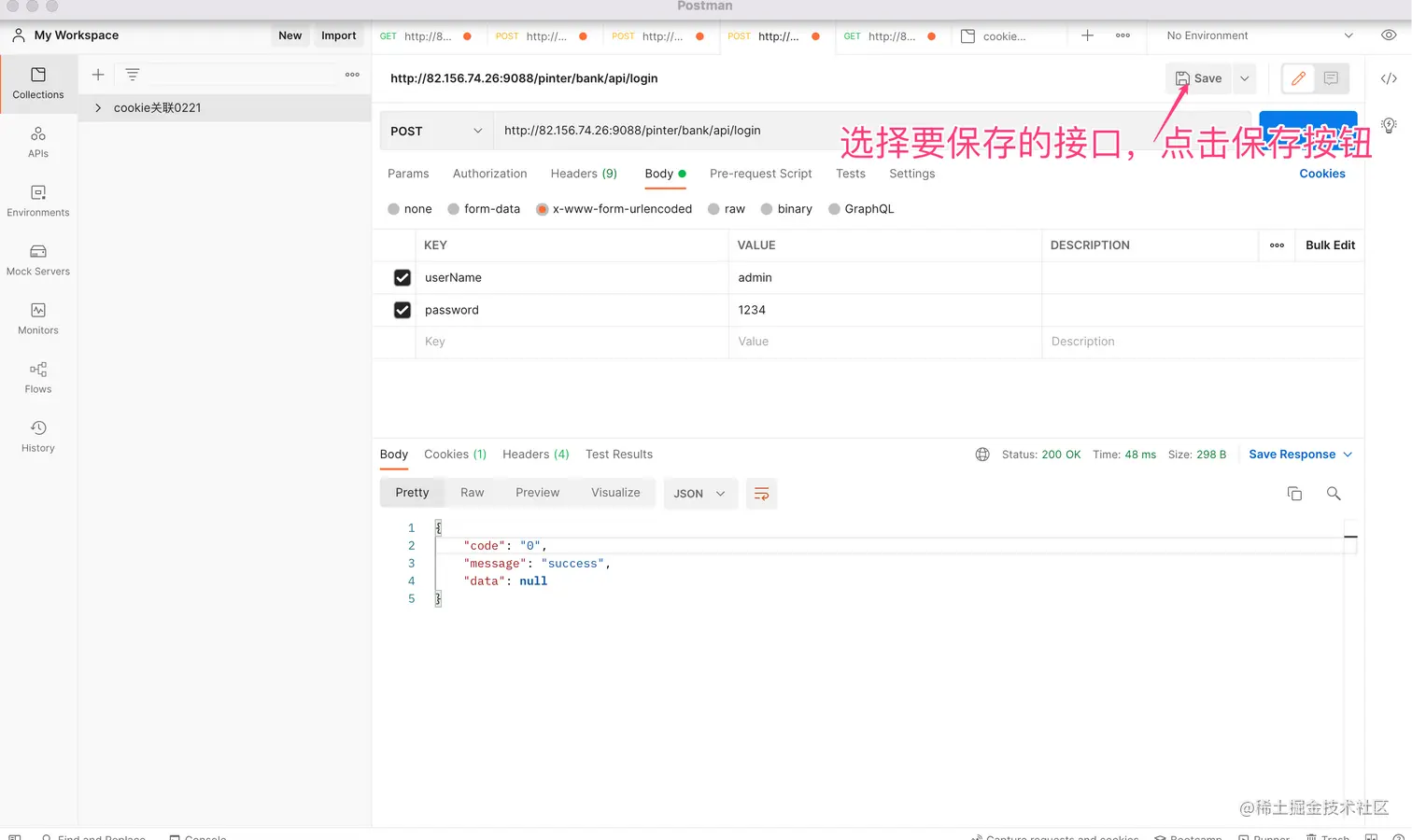
Task: Open Mock Servers in the sidebar
Action: click(38, 259)
